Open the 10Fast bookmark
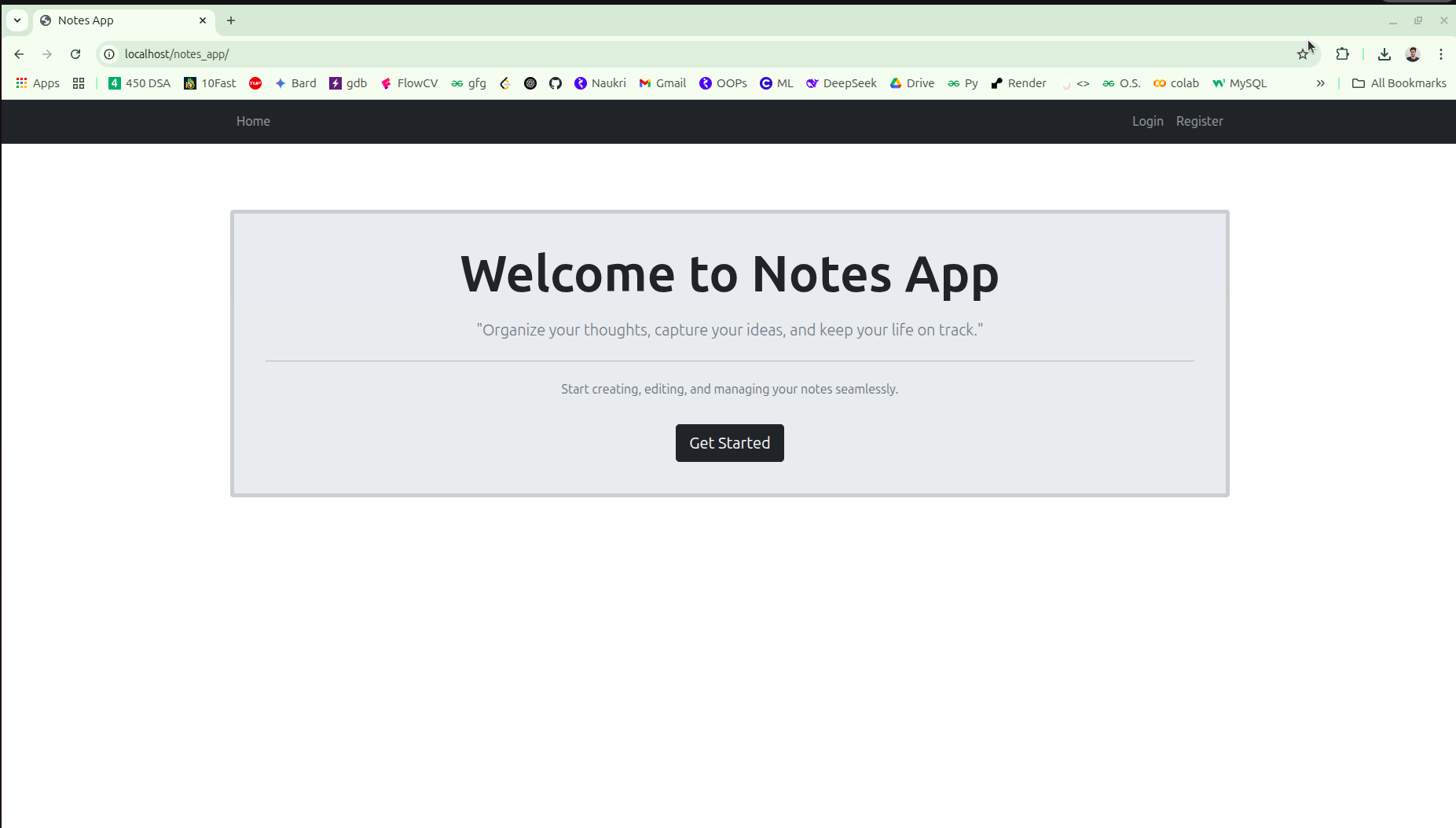The image size is (1456, 828). (210, 83)
